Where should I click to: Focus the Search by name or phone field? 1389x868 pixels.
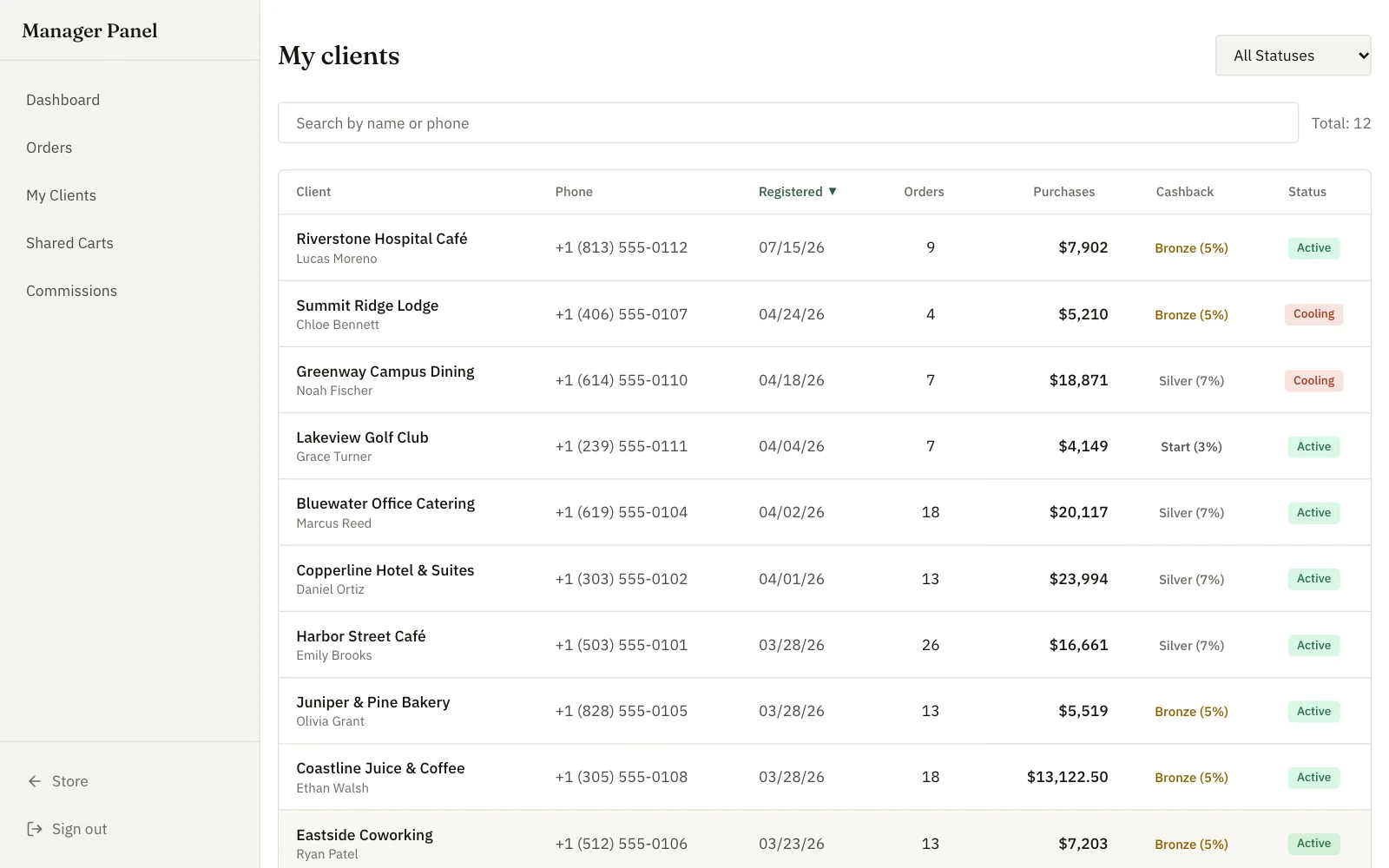[x=787, y=123]
